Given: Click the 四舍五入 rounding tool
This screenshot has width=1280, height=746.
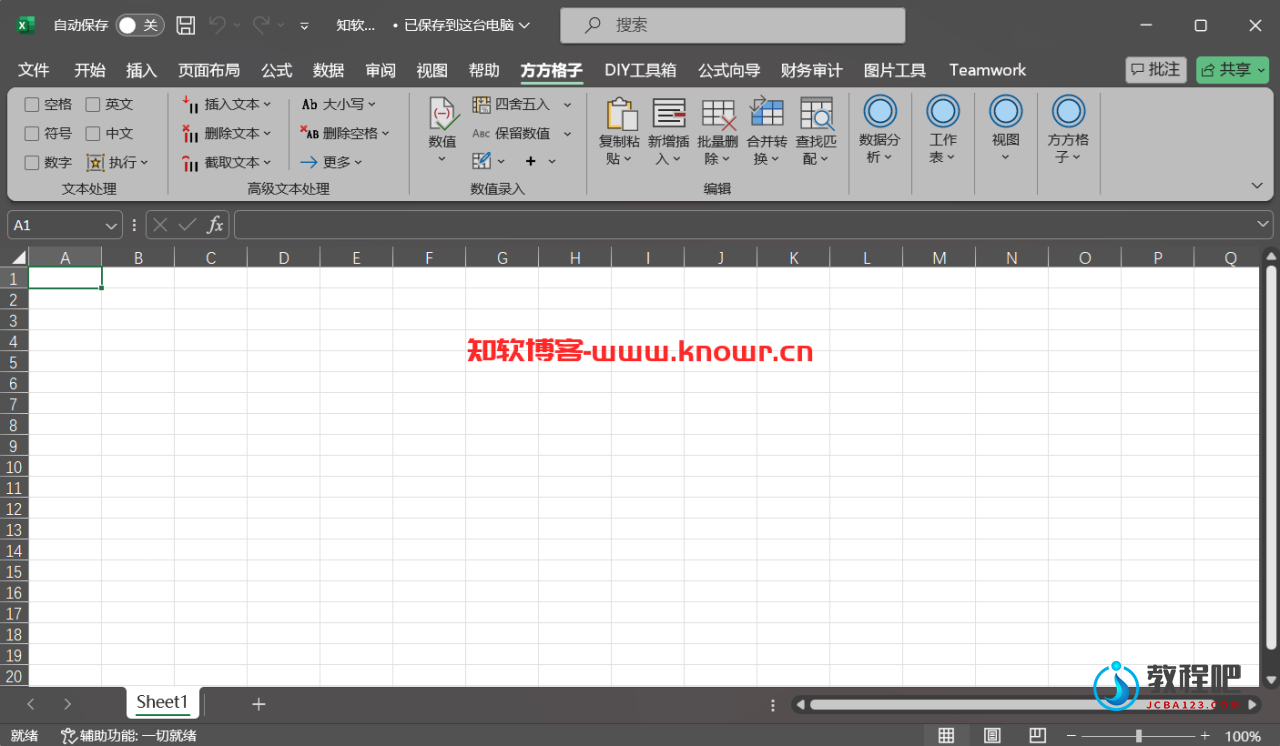Looking at the screenshot, I should pyautogui.click(x=511, y=104).
